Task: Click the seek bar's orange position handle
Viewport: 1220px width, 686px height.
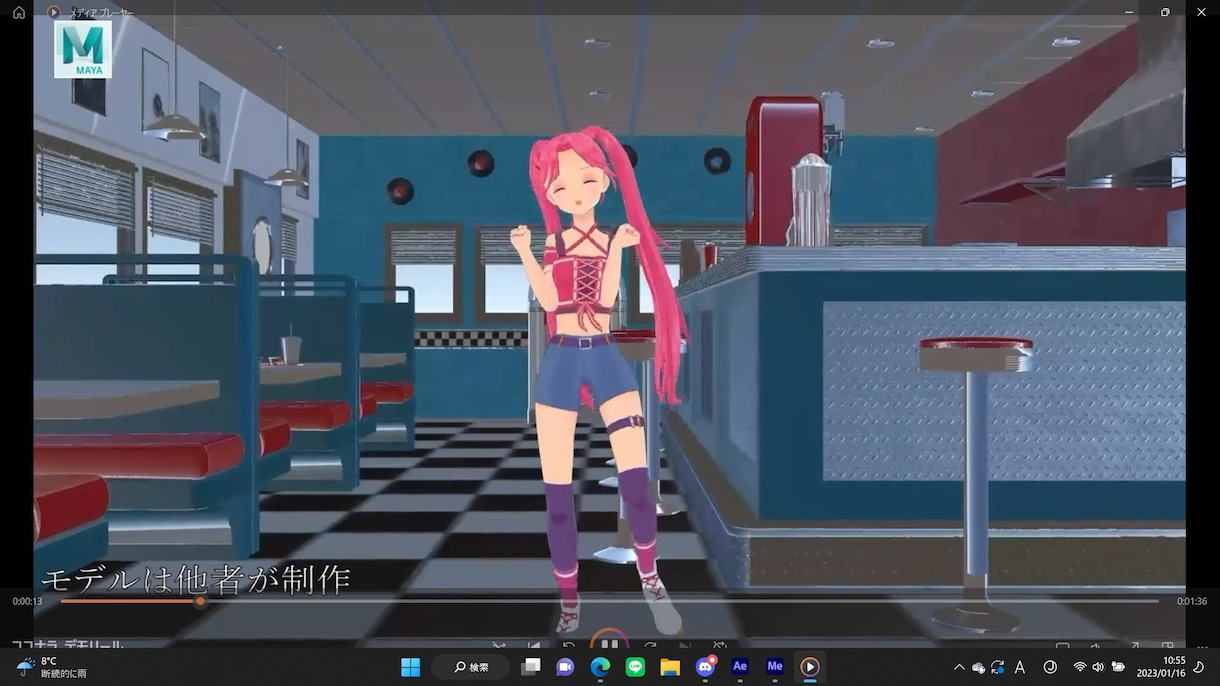Action: 200,602
